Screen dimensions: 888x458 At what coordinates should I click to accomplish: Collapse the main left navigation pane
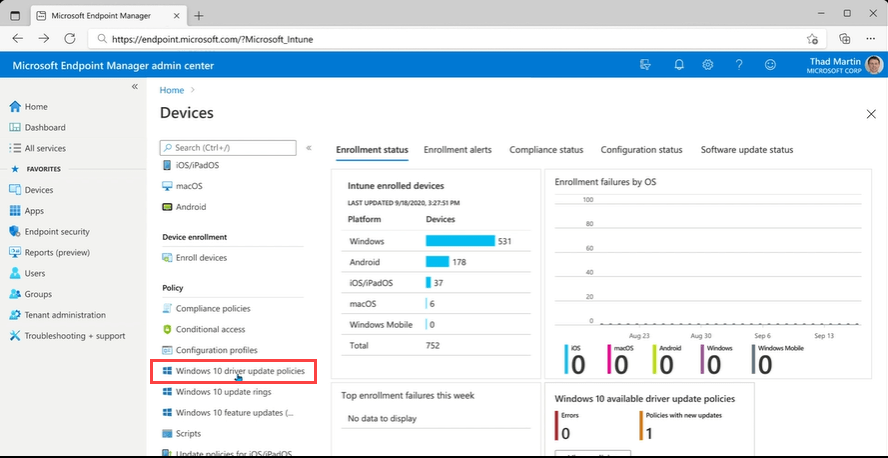coord(135,87)
